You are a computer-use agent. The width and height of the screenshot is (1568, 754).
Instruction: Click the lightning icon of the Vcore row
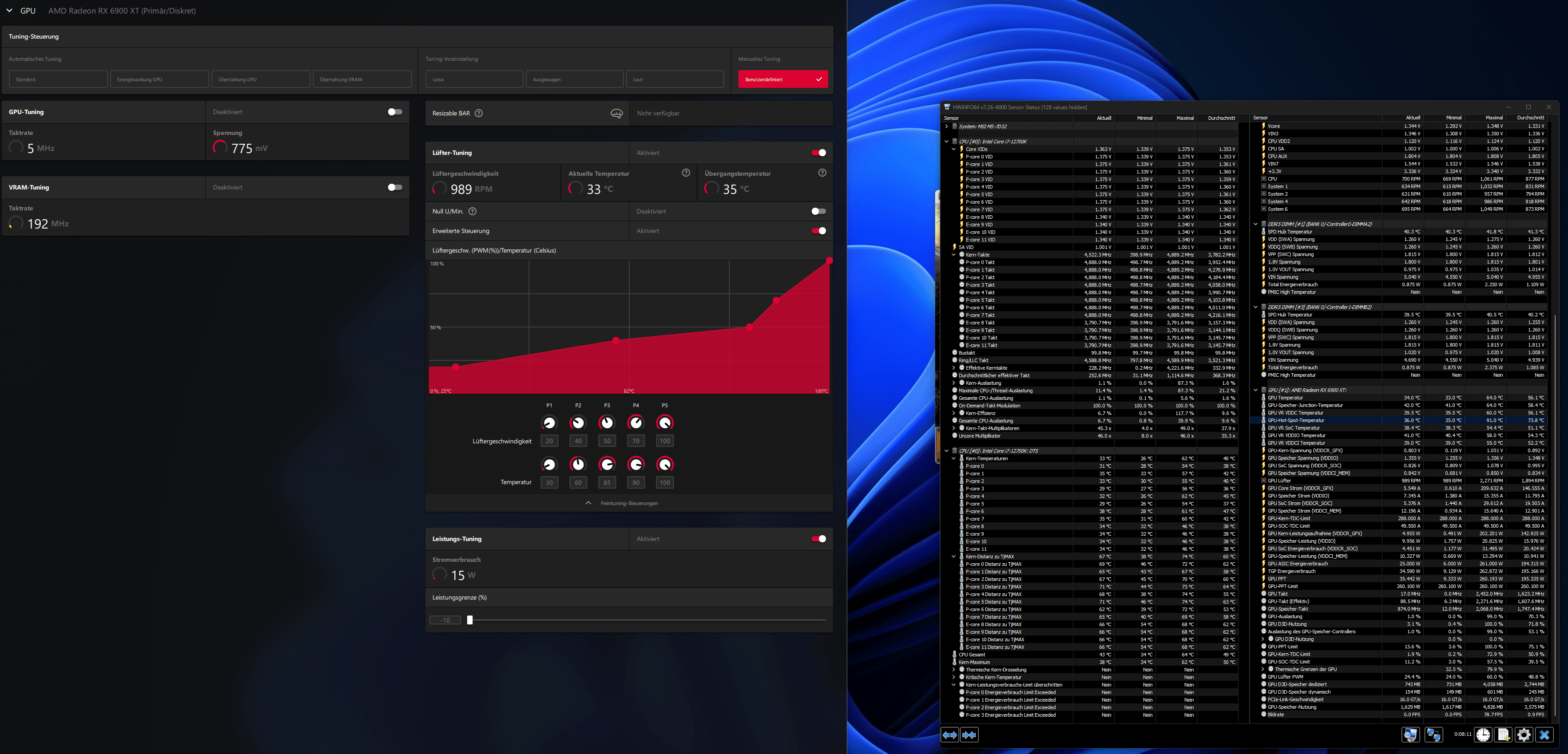1264,126
